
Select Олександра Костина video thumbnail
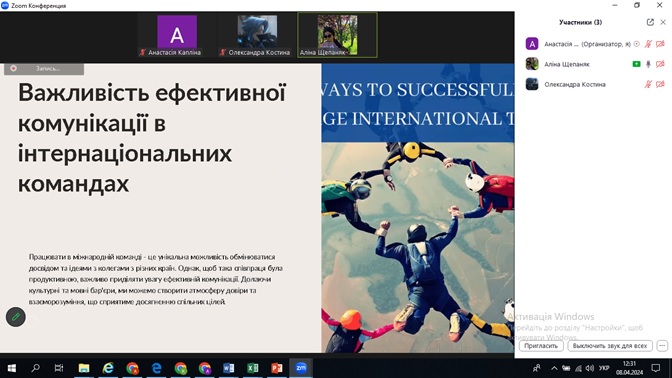257,35
